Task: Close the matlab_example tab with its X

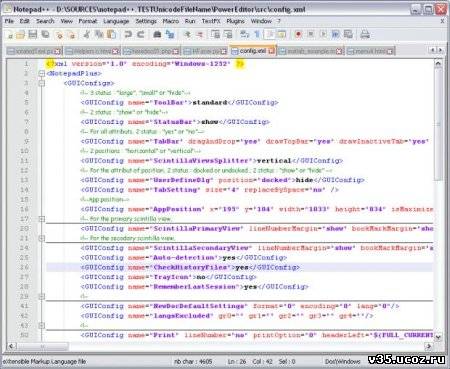Action: point(339,51)
